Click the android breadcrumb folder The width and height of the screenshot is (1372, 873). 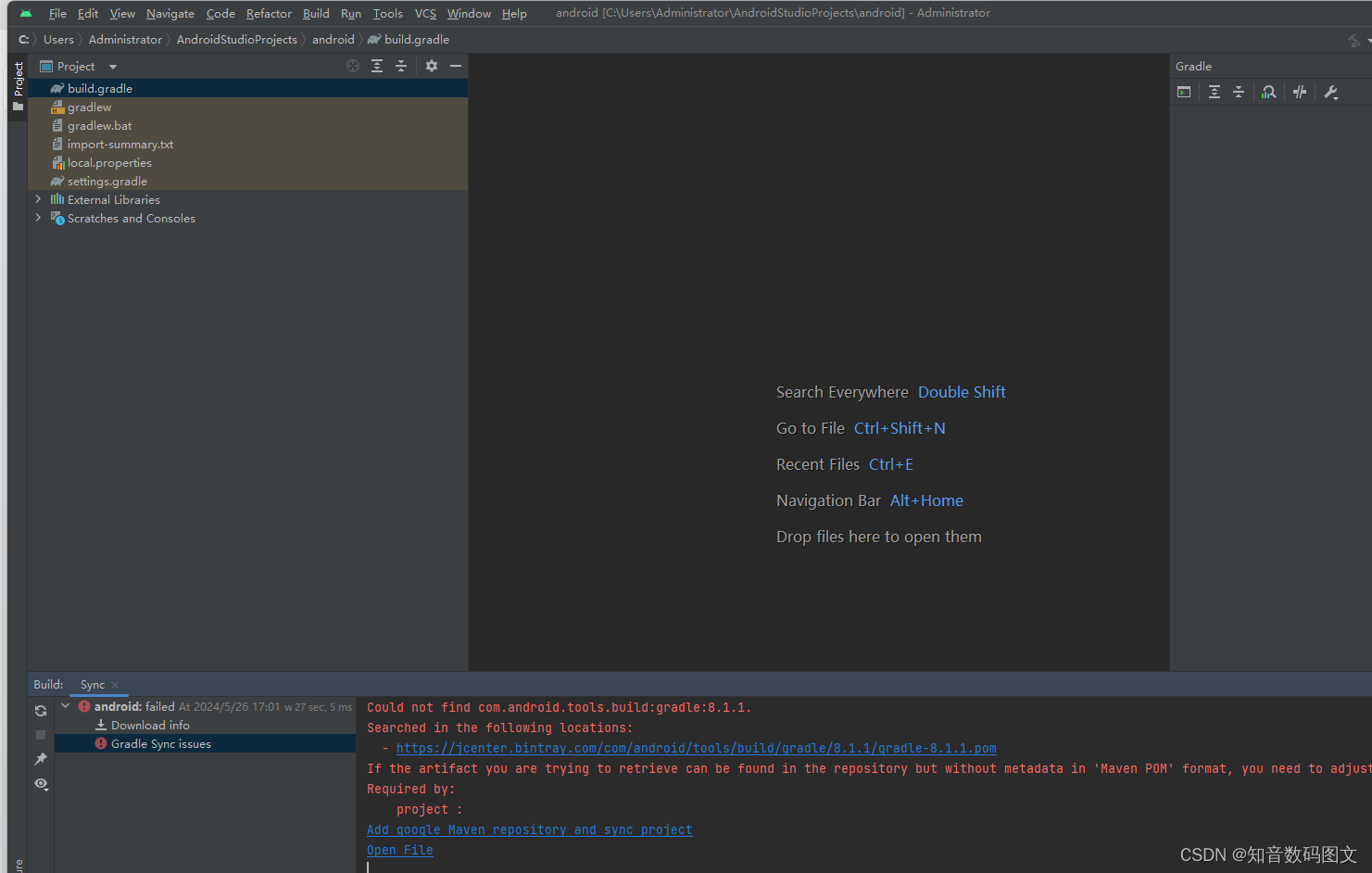pos(334,39)
